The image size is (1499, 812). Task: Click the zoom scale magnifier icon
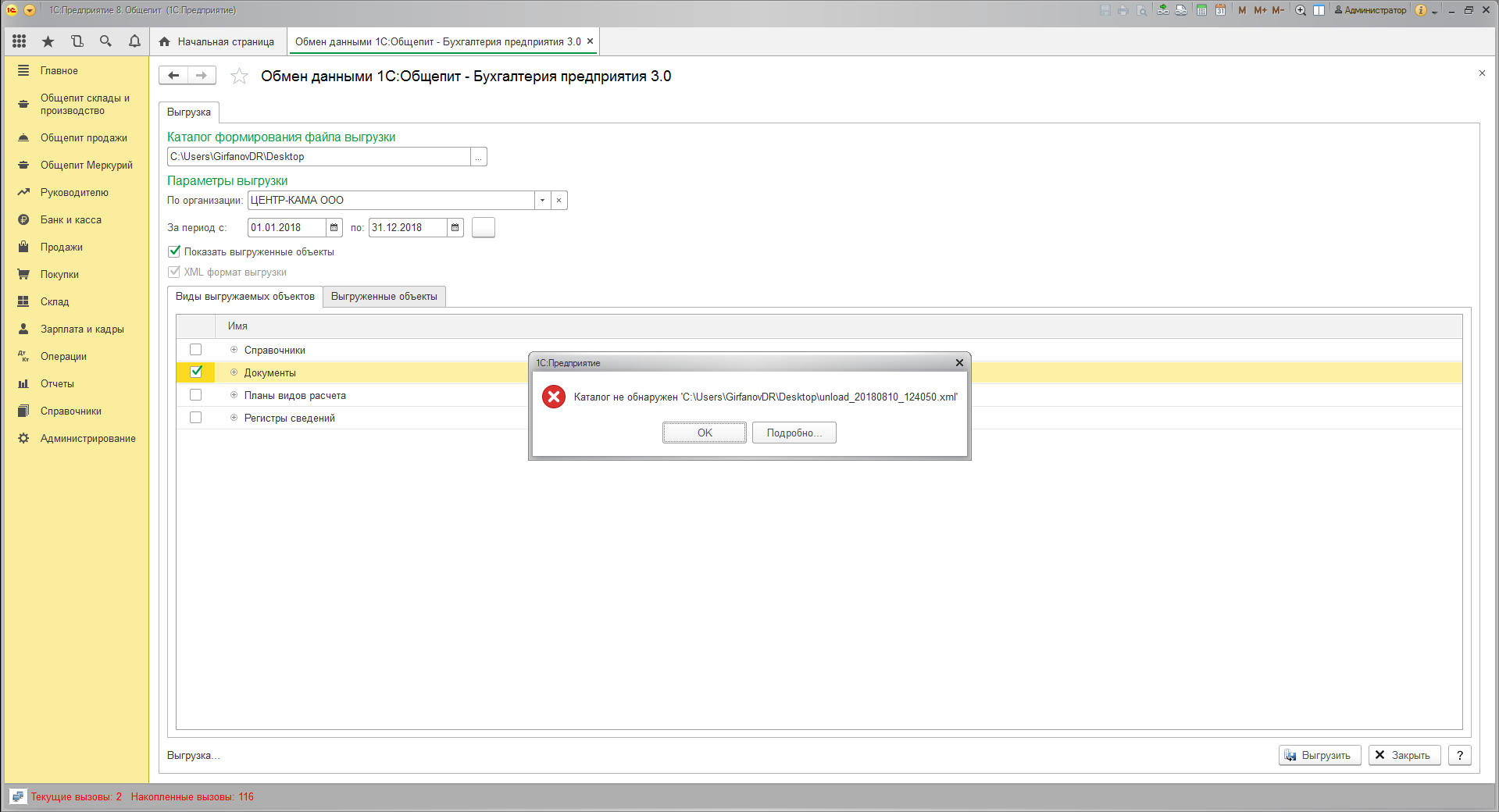tap(1301, 10)
